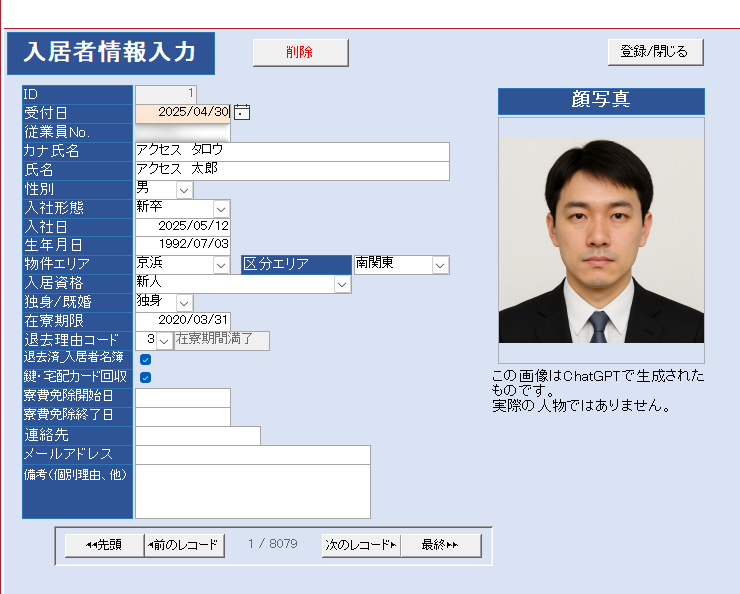Click the face photo thumbnail
This screenshot has width=740, height=594.
click(601, 240)
